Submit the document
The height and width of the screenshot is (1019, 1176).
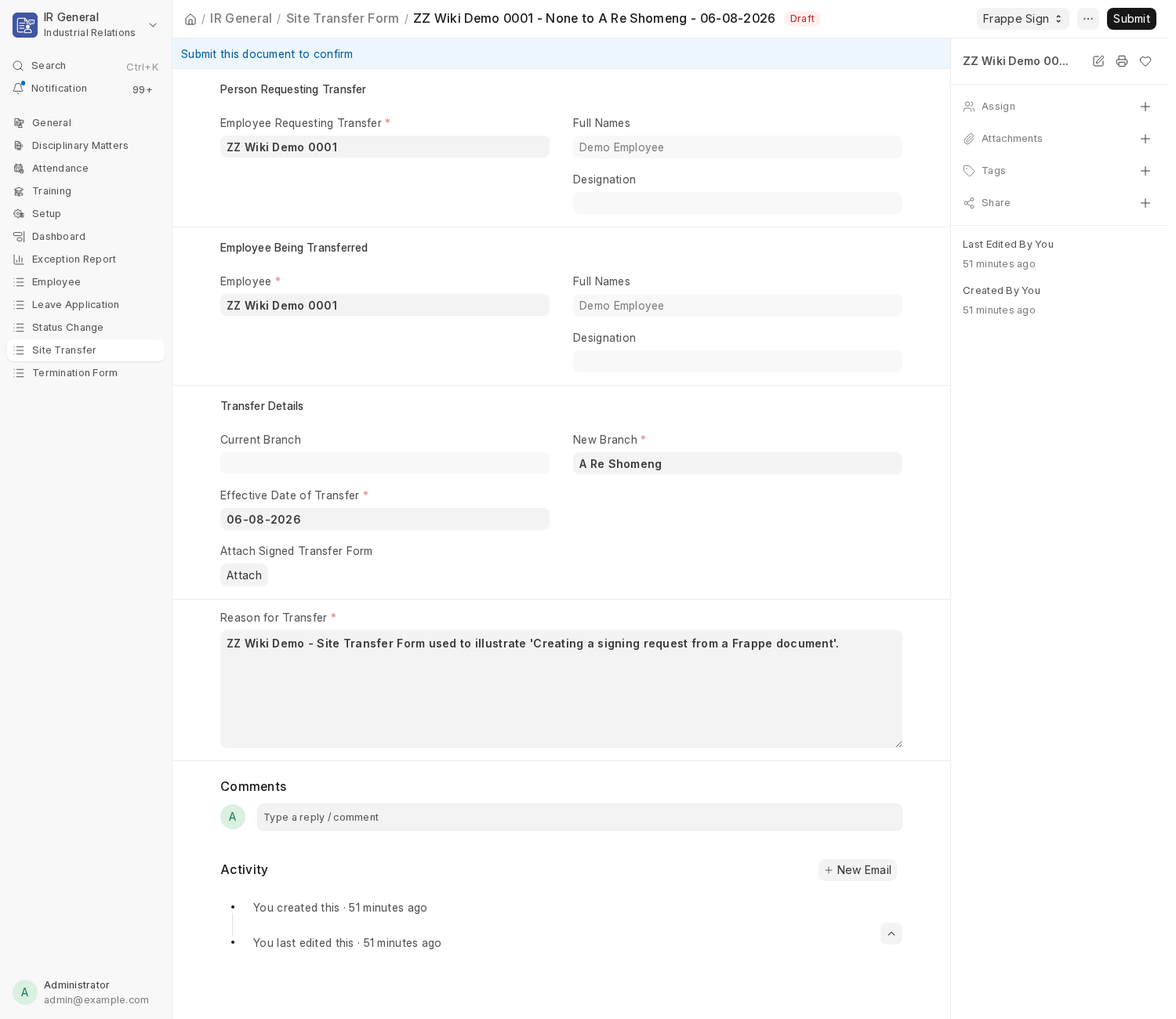tap(1131, 19)
